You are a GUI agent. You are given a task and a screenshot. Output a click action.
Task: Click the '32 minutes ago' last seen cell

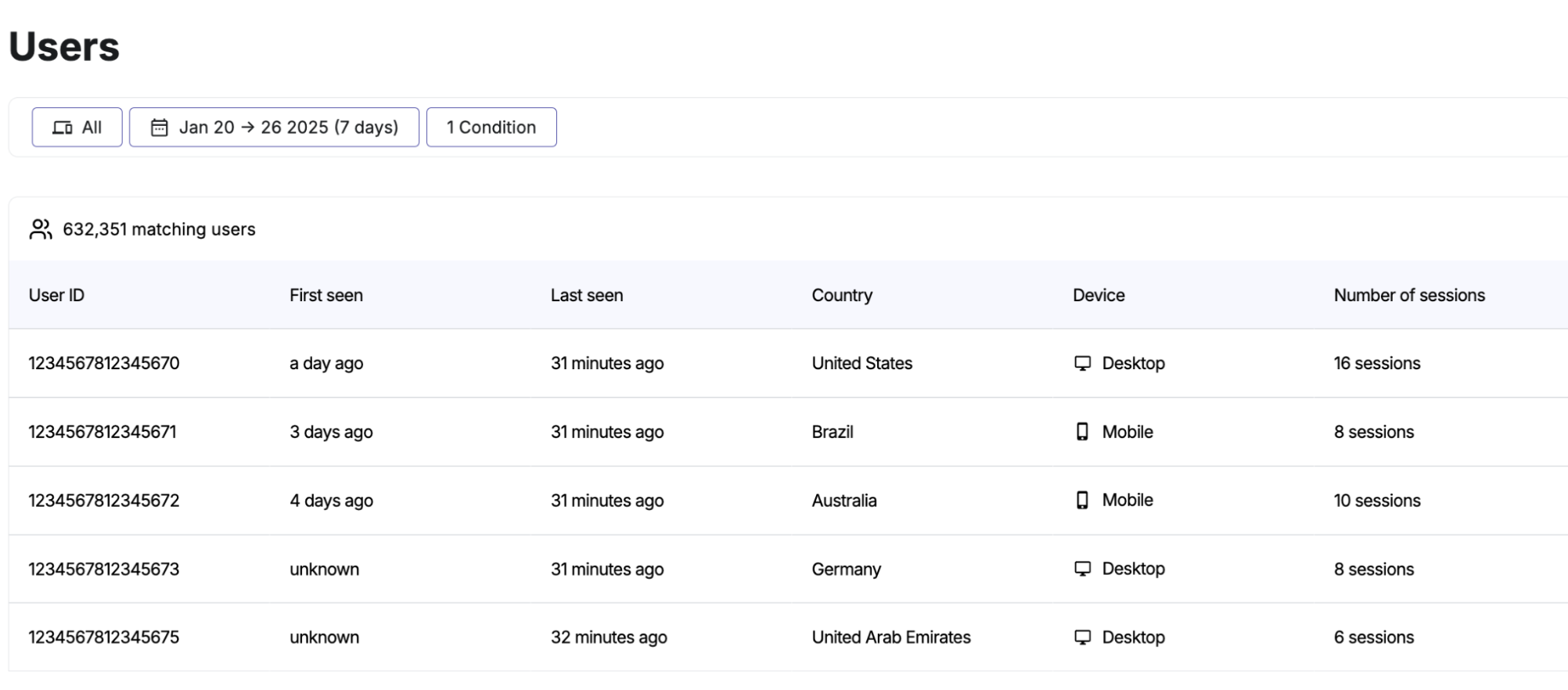pos(609,637)
